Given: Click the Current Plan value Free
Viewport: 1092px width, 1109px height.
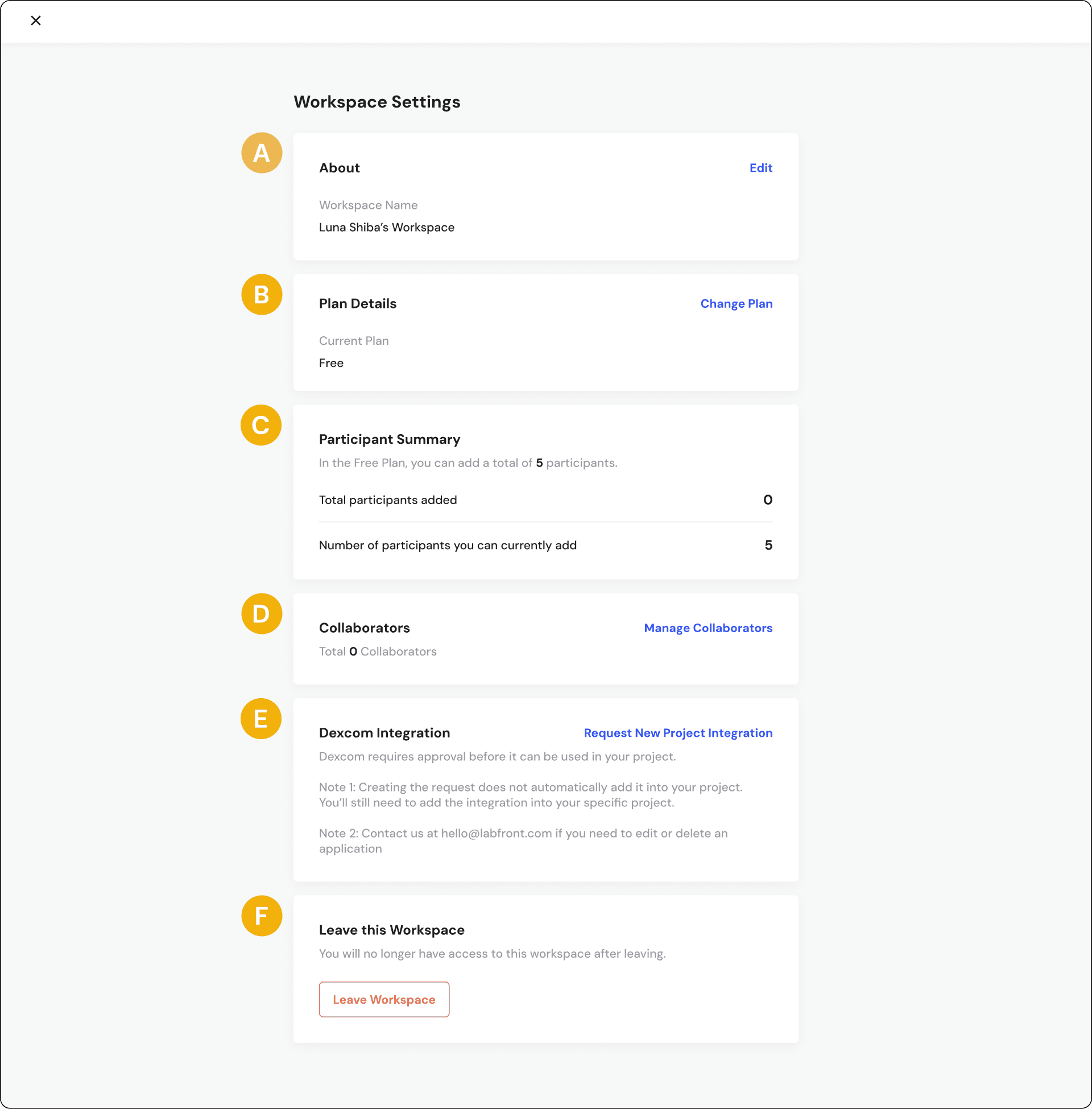Looking at the screenshot, I should point(331,362).
